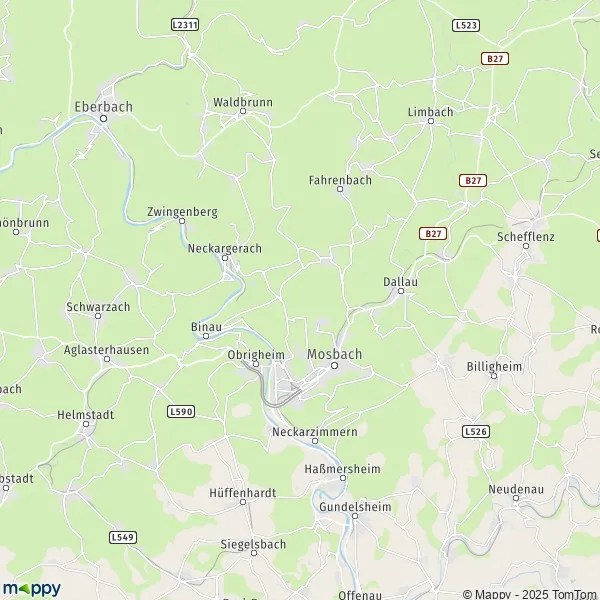Select the L2311 road shield

pyautogui.click(x=185, y=25)
